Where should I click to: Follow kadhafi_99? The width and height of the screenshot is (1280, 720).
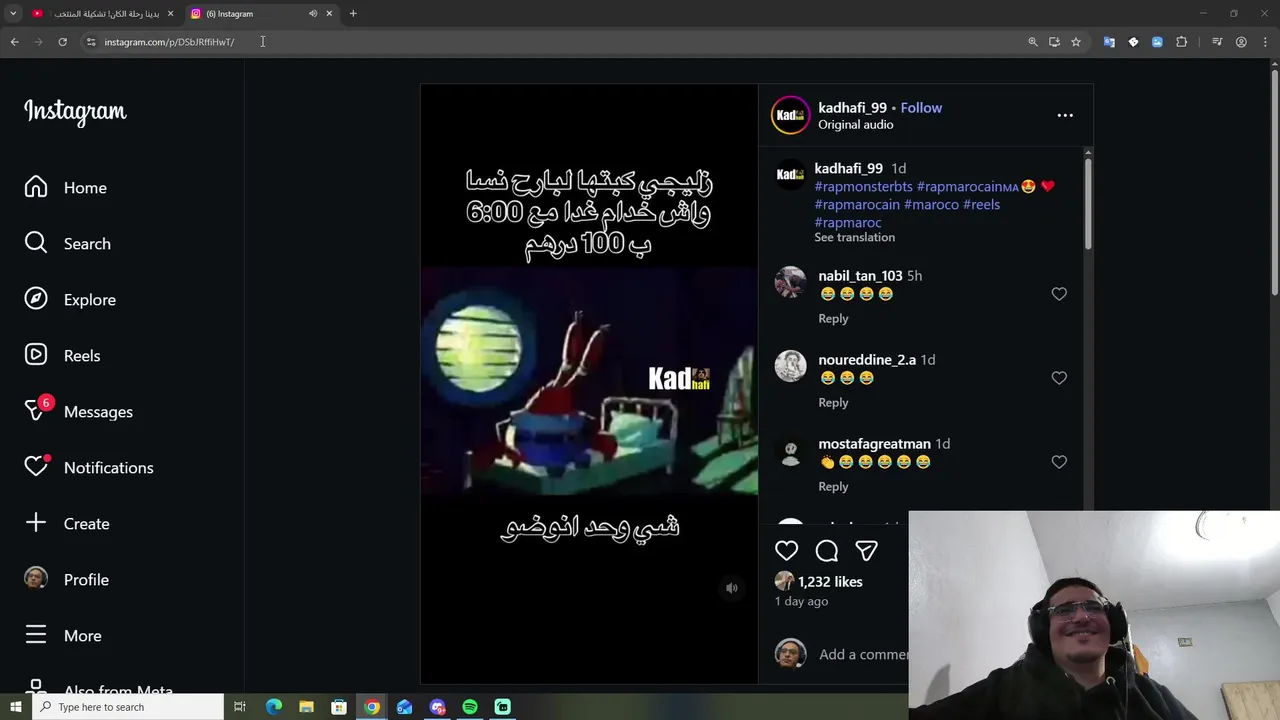(921, 108)
